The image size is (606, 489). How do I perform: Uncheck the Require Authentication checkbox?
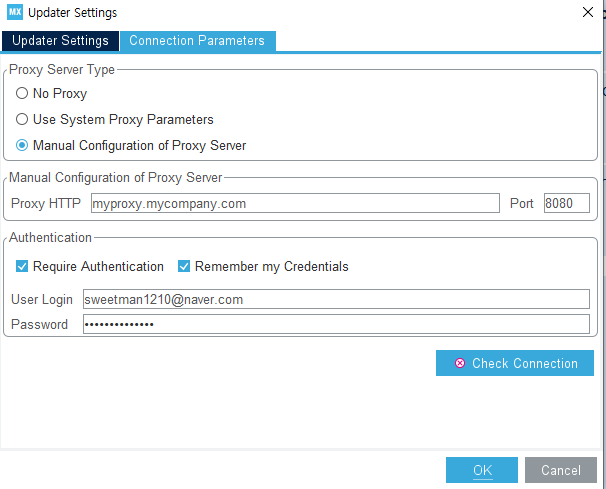(22, 267)
